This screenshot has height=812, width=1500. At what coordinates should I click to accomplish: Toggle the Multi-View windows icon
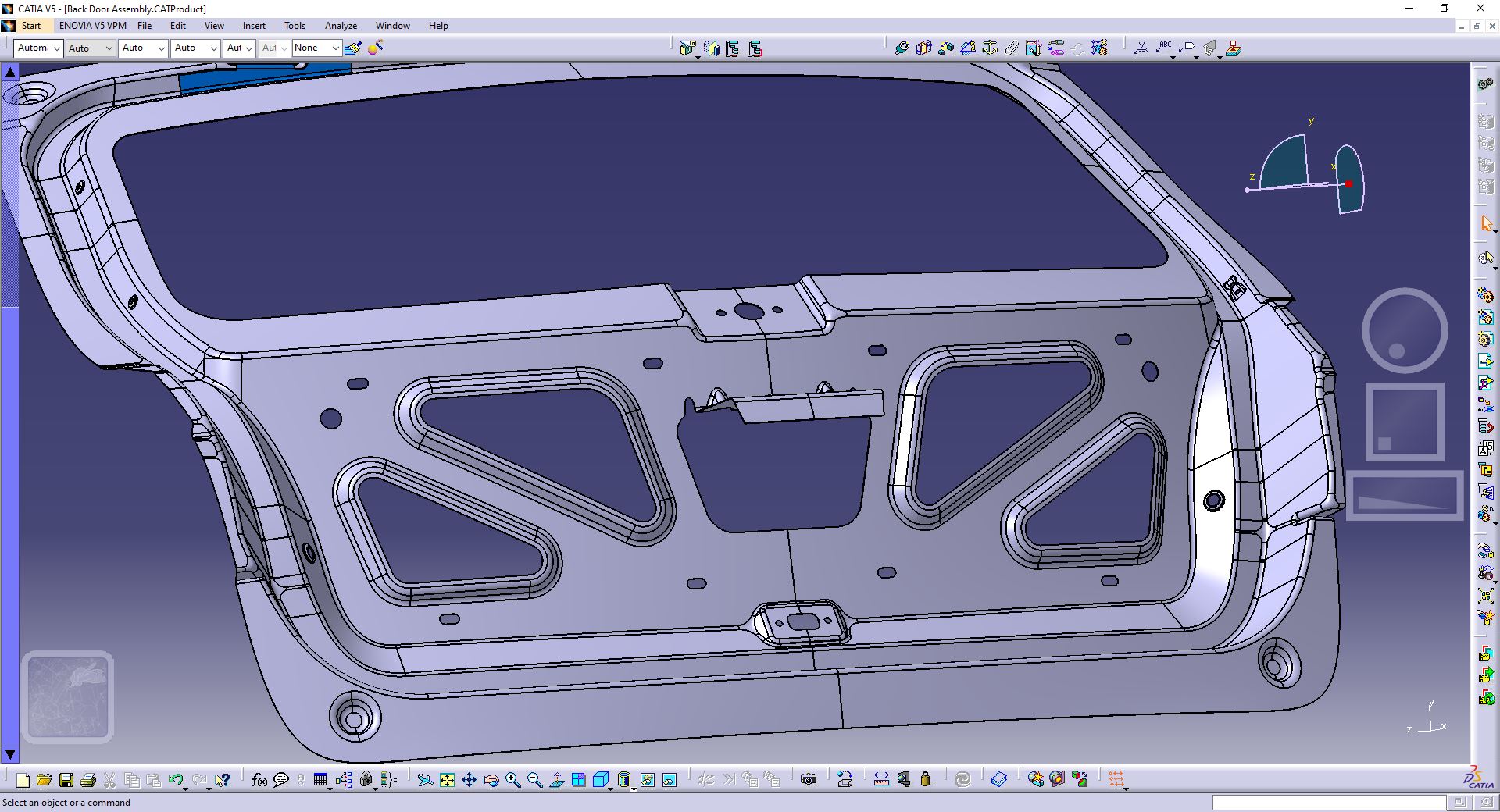click(579, 779)
